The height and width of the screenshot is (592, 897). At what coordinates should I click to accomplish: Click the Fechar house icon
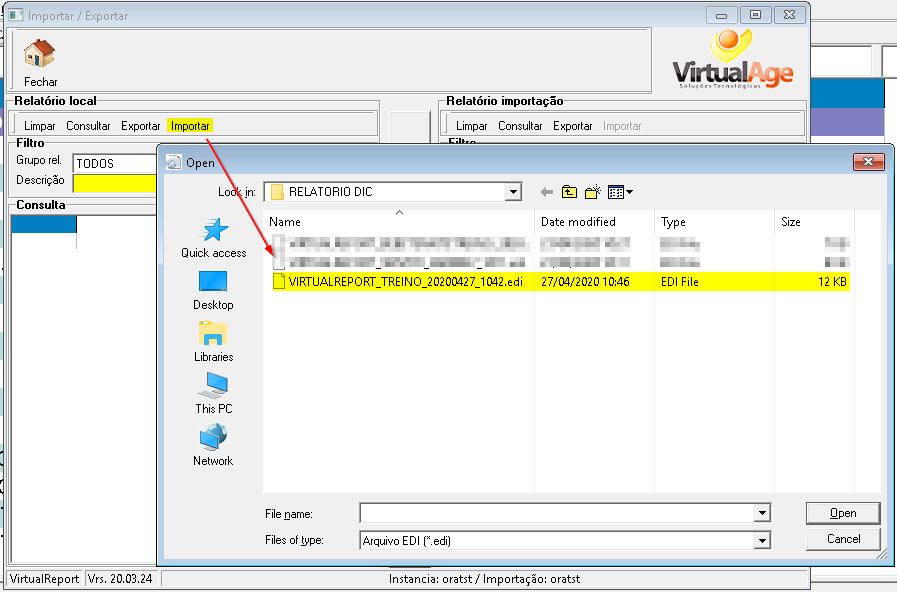(x=39, y=53)
